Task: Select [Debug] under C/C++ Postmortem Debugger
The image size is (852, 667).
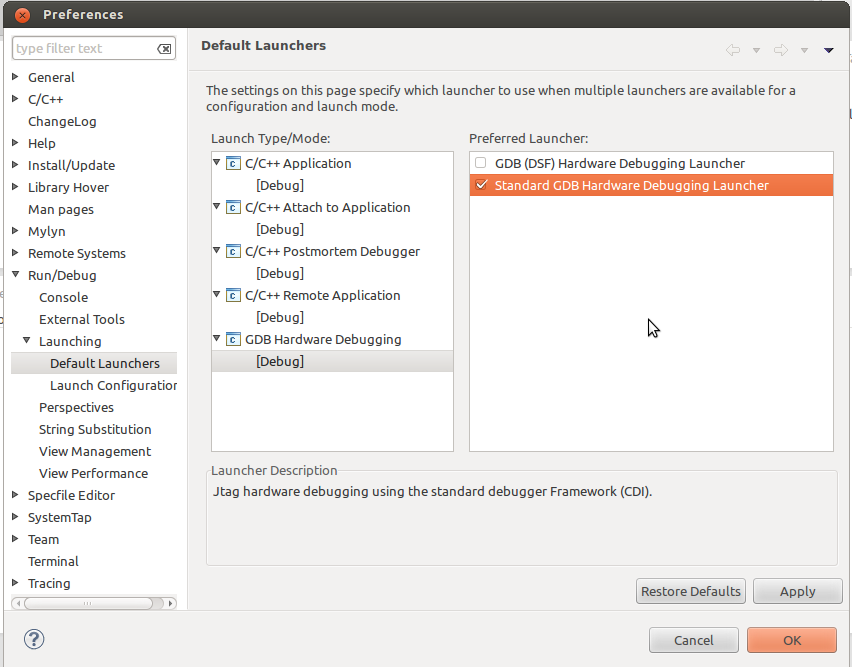Action: (x=280, y=273)
